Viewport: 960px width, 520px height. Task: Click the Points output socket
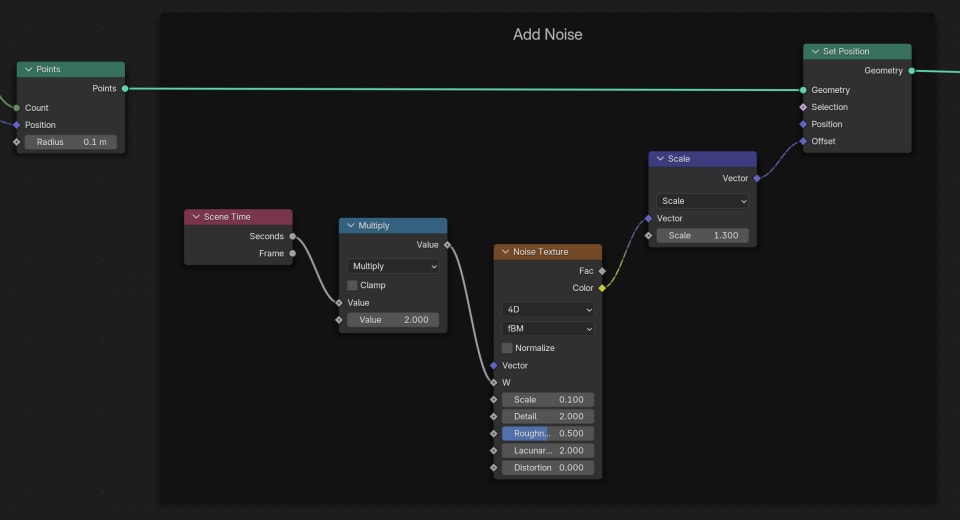click(125, 88)
